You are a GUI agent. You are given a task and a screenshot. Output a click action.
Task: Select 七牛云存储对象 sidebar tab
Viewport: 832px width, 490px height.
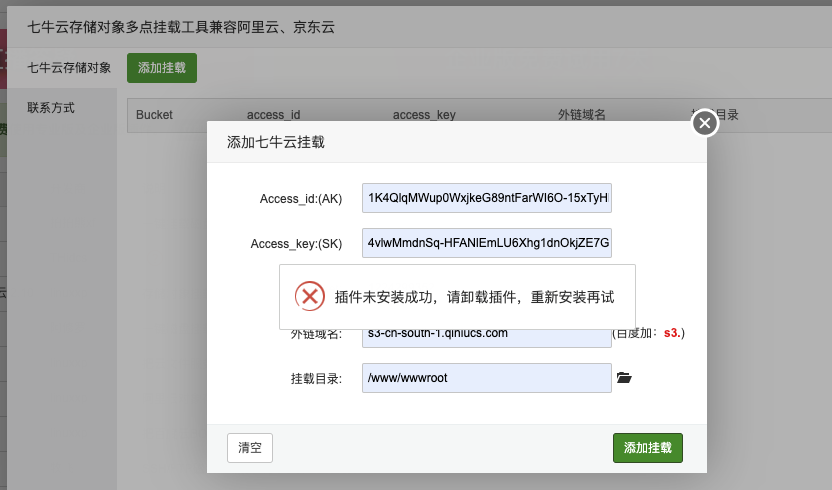coord(69,68)
